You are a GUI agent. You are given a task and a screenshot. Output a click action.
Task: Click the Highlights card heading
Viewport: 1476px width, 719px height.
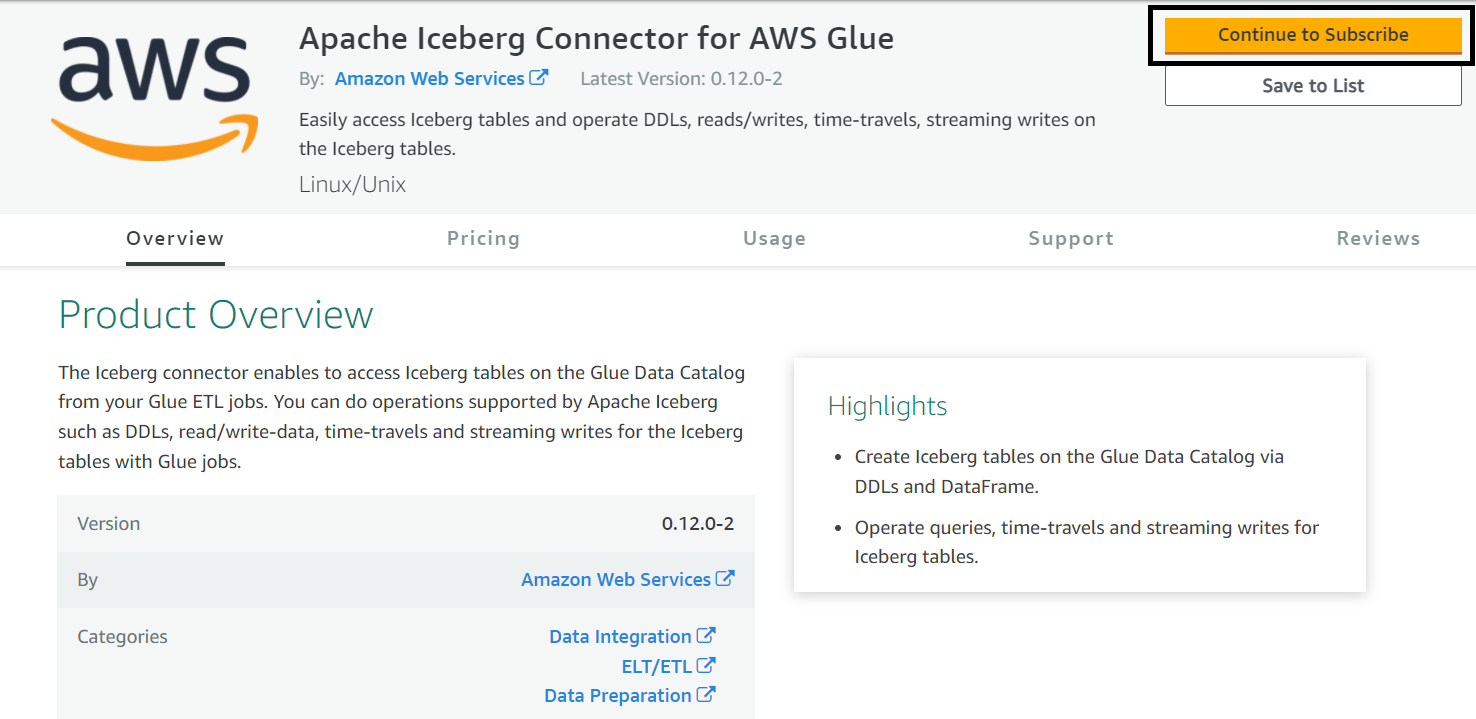coord(887,406)
